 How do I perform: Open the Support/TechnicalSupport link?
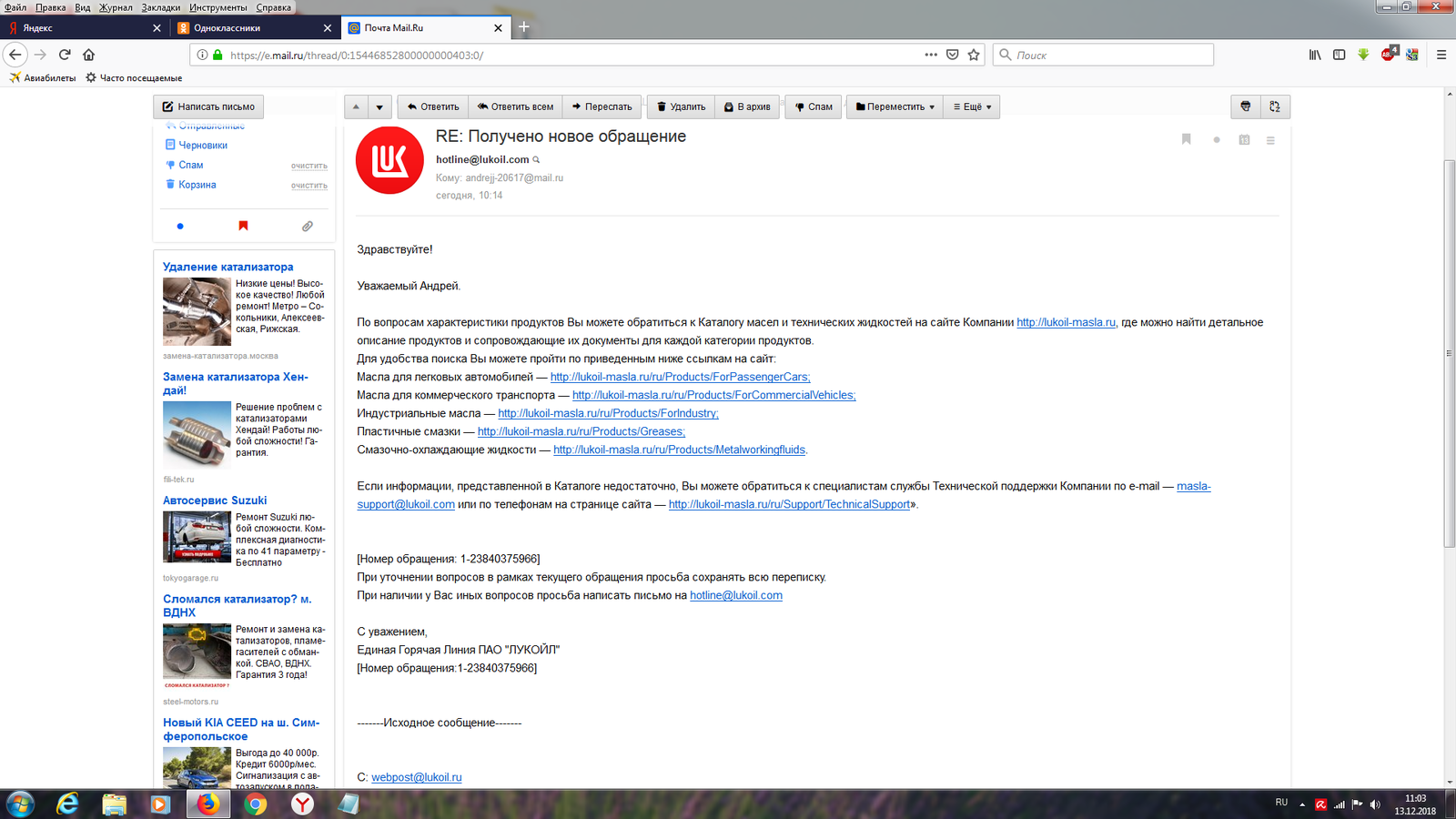(x=789, y=504)
